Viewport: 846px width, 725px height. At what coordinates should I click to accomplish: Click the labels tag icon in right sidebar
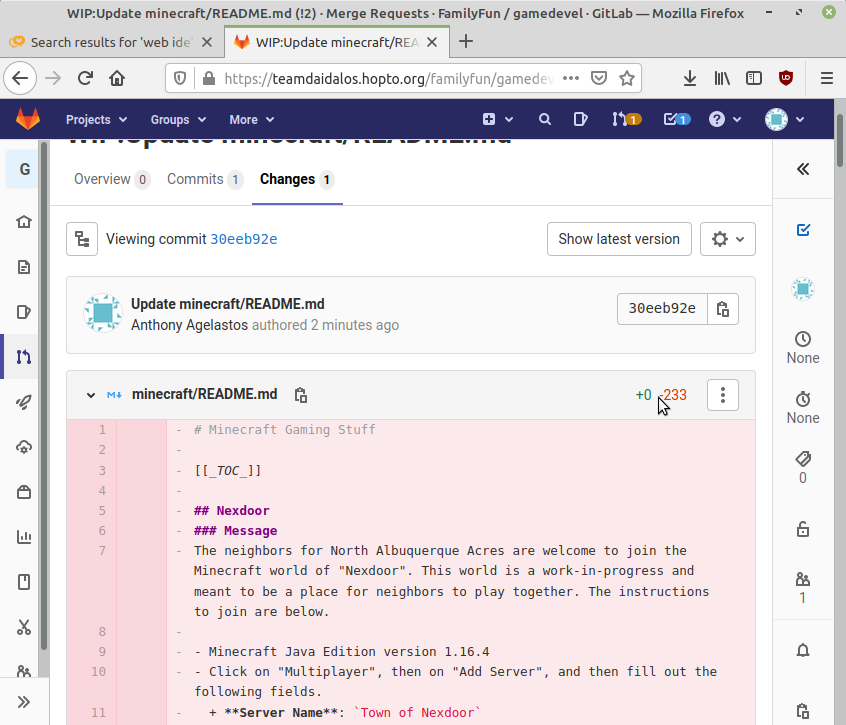803,459
